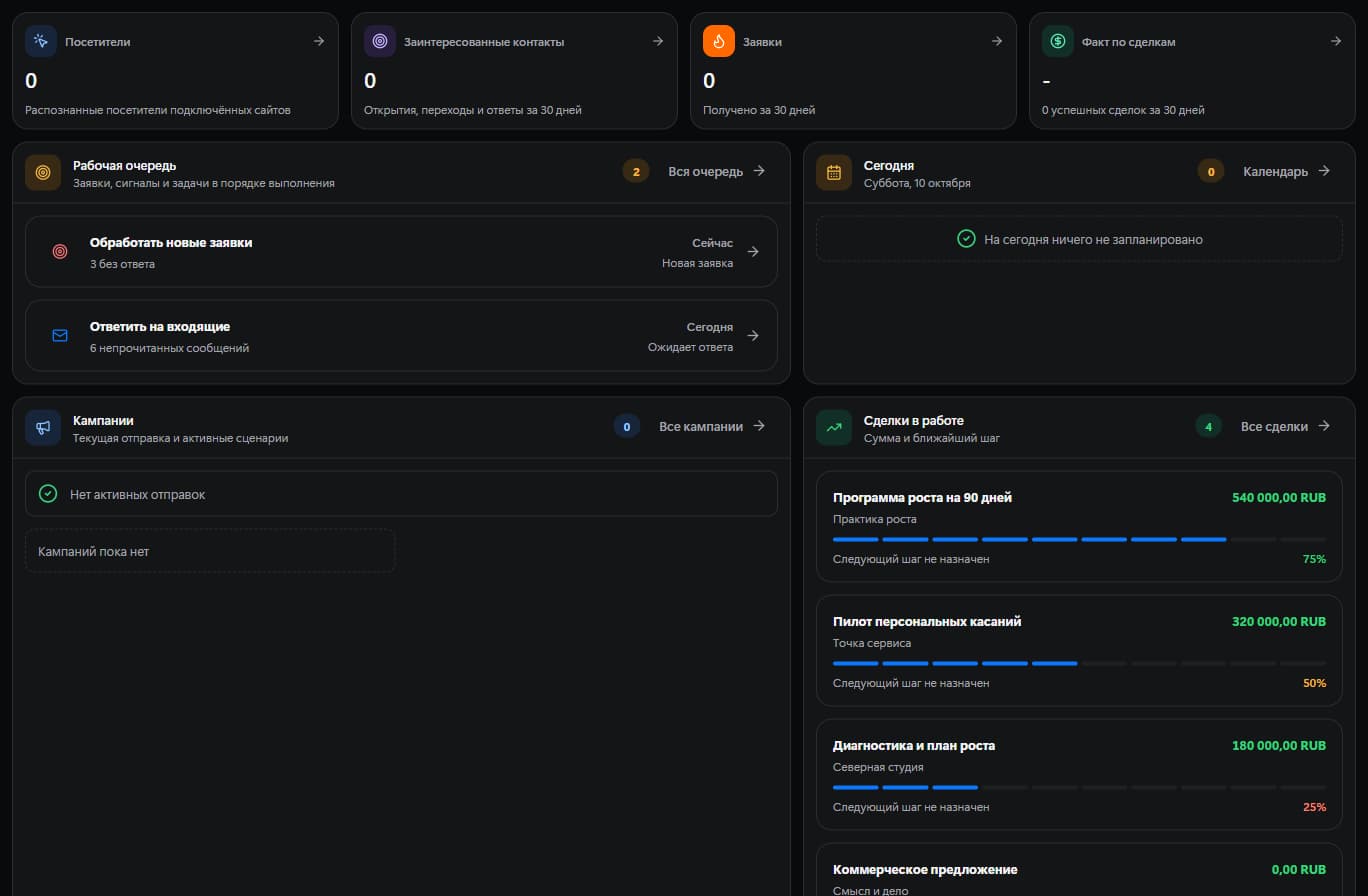The height and width of the screenshot is (896, 1368).
Task: Click the deals counter badge 4
Action: (1209, 426)
